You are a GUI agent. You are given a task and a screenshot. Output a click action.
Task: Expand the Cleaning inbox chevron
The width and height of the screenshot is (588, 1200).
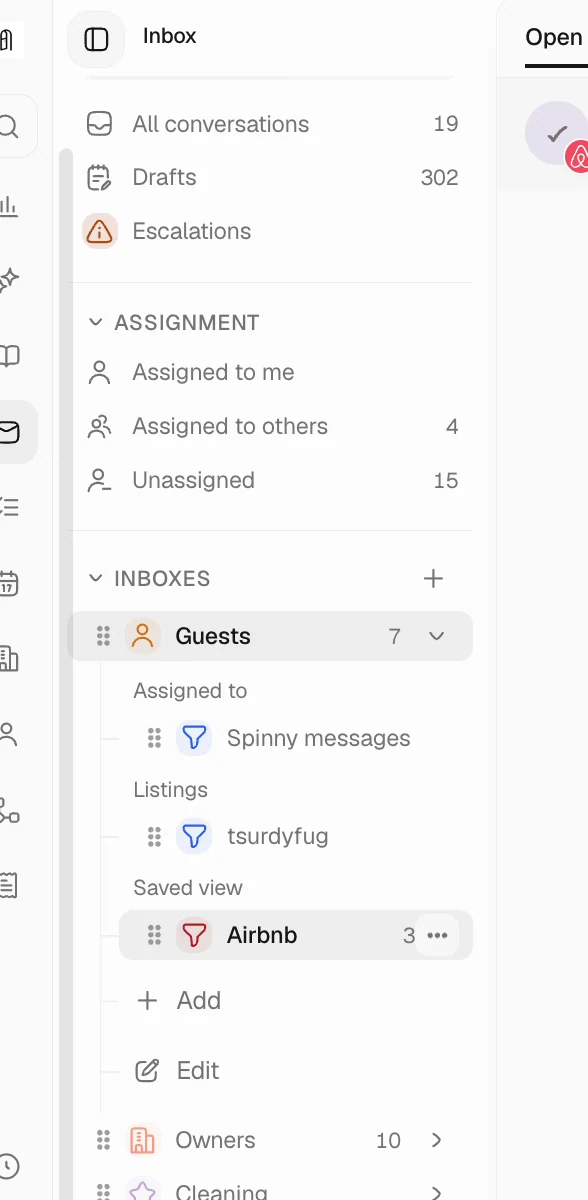tap(436, 1192)
